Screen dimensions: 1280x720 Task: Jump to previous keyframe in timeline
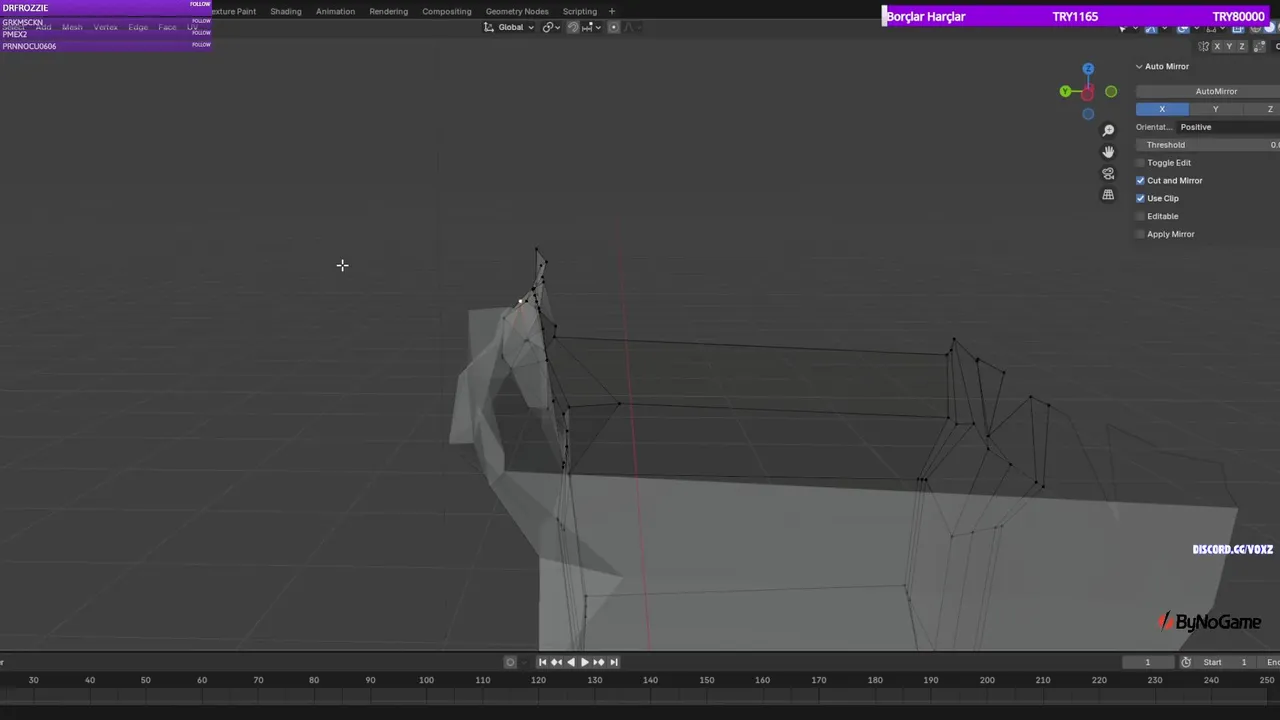[557, 662]
